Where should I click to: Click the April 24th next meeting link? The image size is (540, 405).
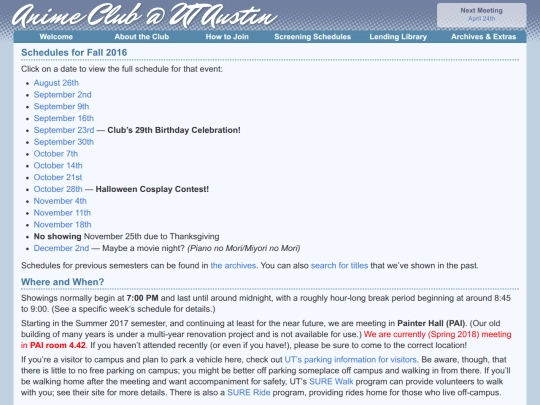click(x=481, y=19)
